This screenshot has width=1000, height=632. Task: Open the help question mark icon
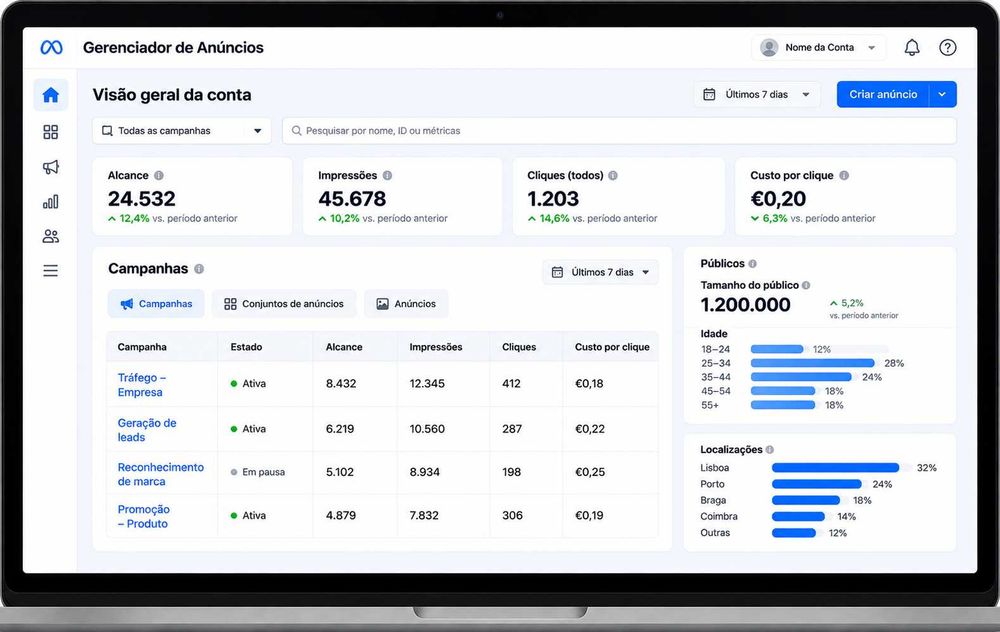[x=948, y=47]
